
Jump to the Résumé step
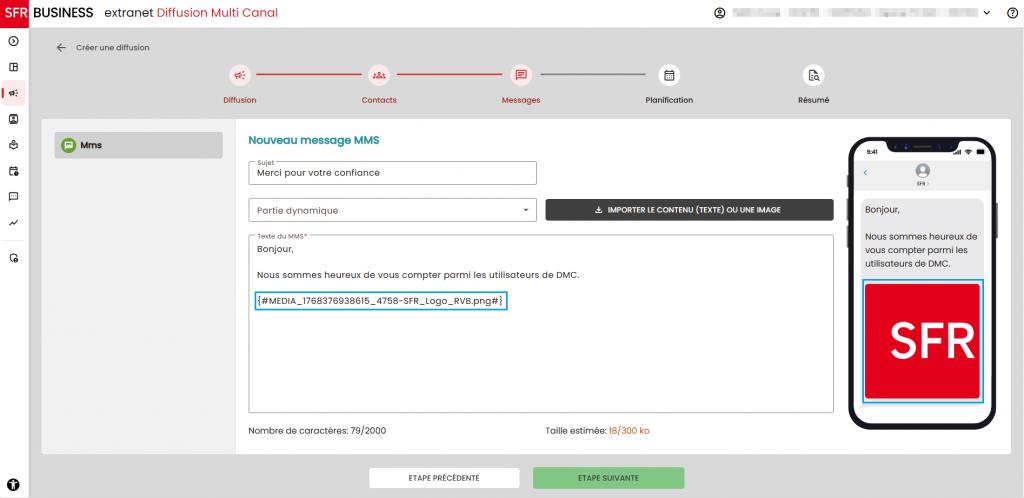point(813,75)
